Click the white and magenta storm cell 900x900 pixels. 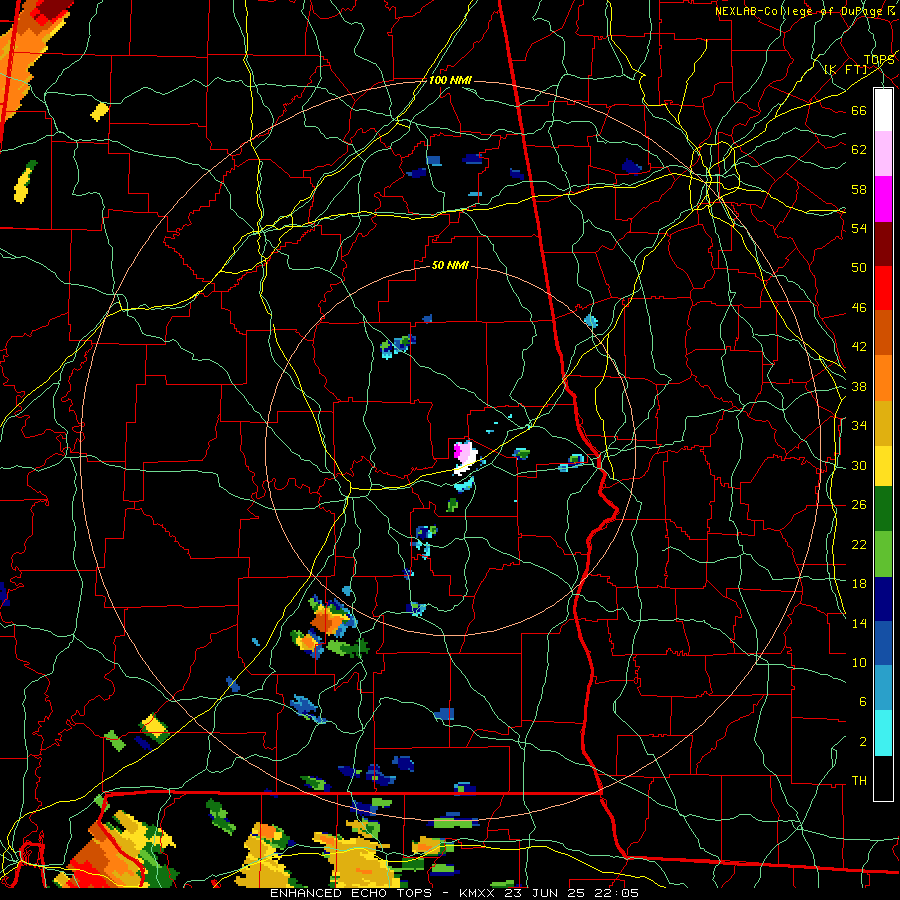click(465, 457)
